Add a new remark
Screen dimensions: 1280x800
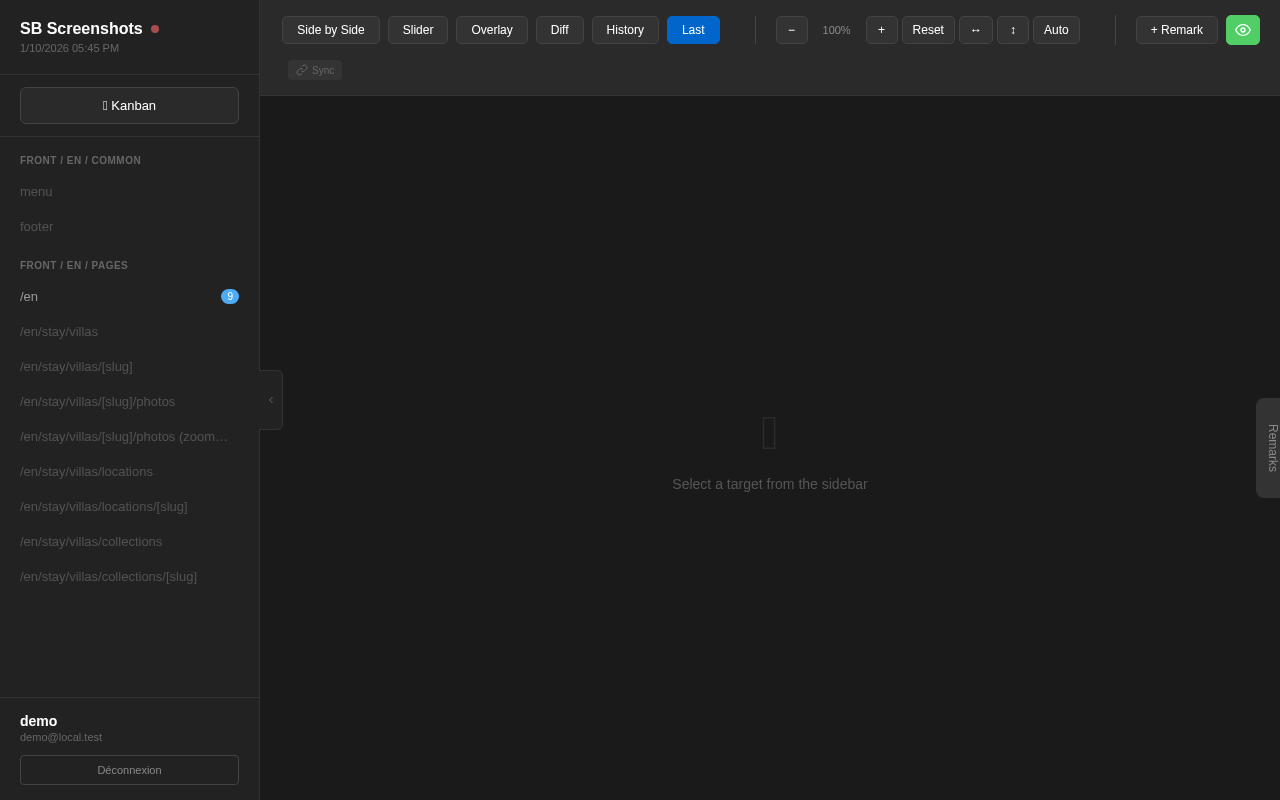pos(1177,30)
